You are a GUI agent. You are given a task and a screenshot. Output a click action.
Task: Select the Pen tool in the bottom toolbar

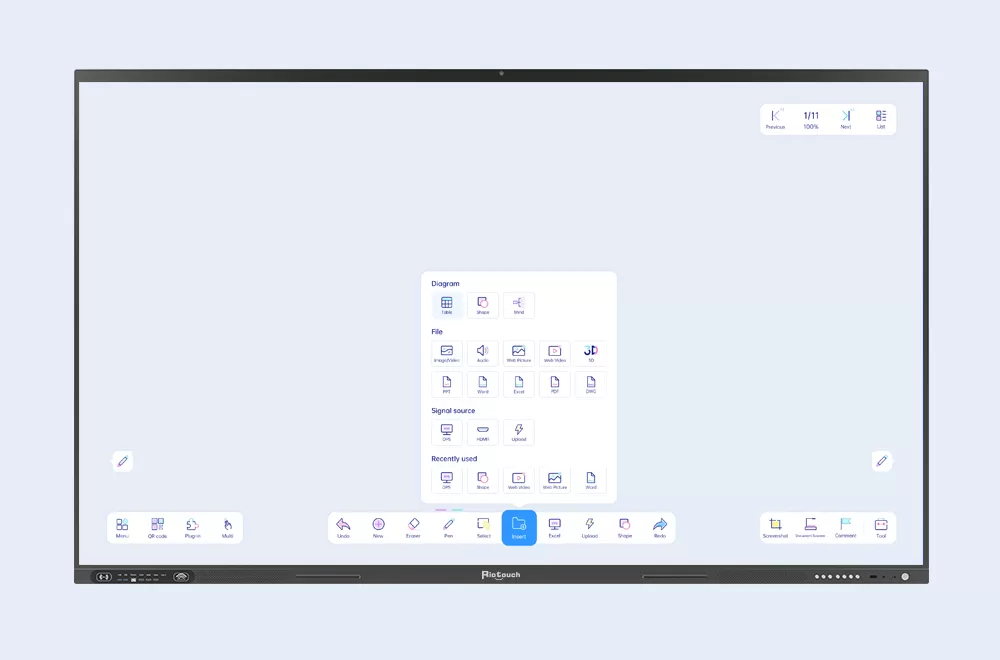coord(448,528)
